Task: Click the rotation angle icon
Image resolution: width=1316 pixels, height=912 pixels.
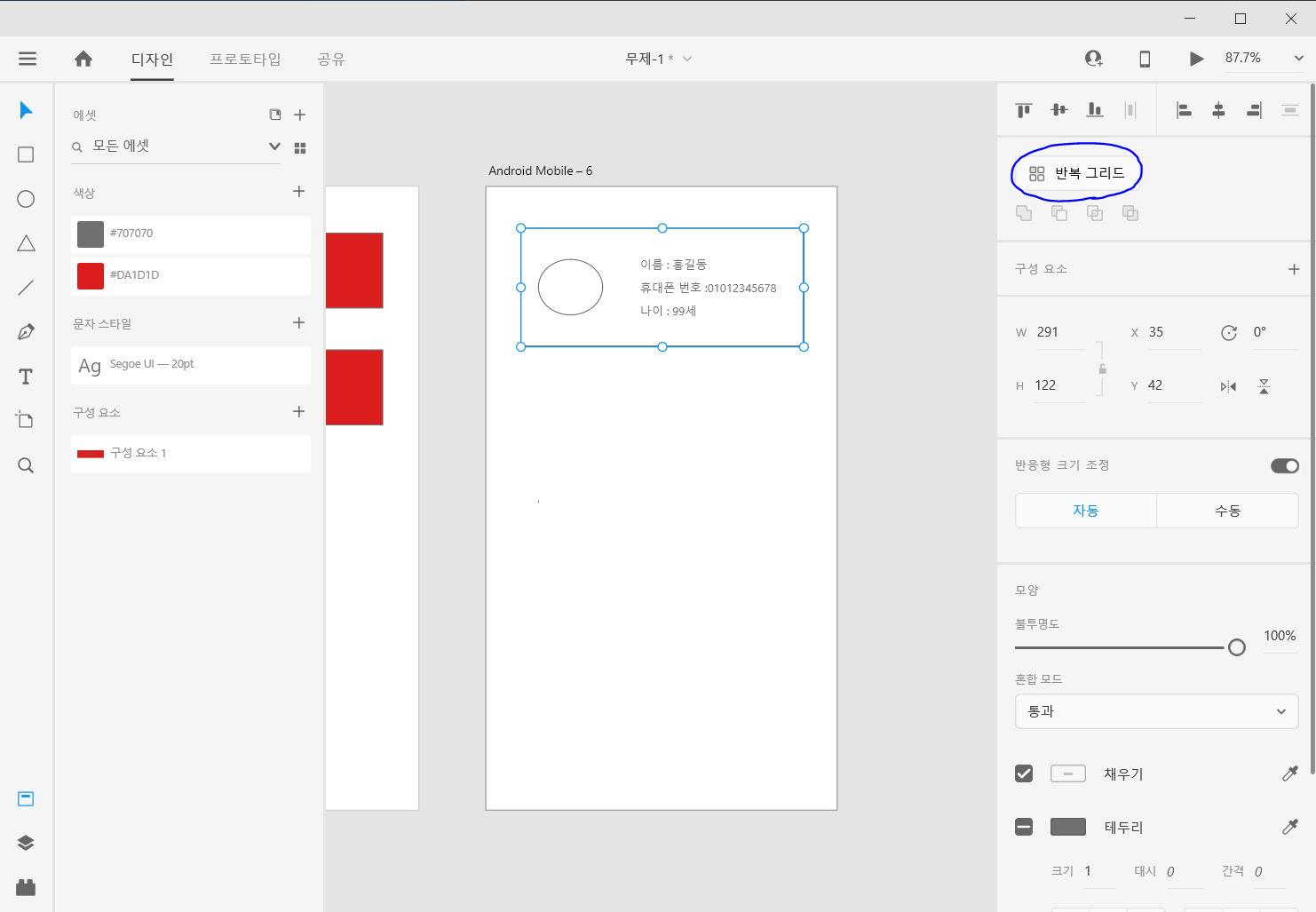Action: point(1229,333)
